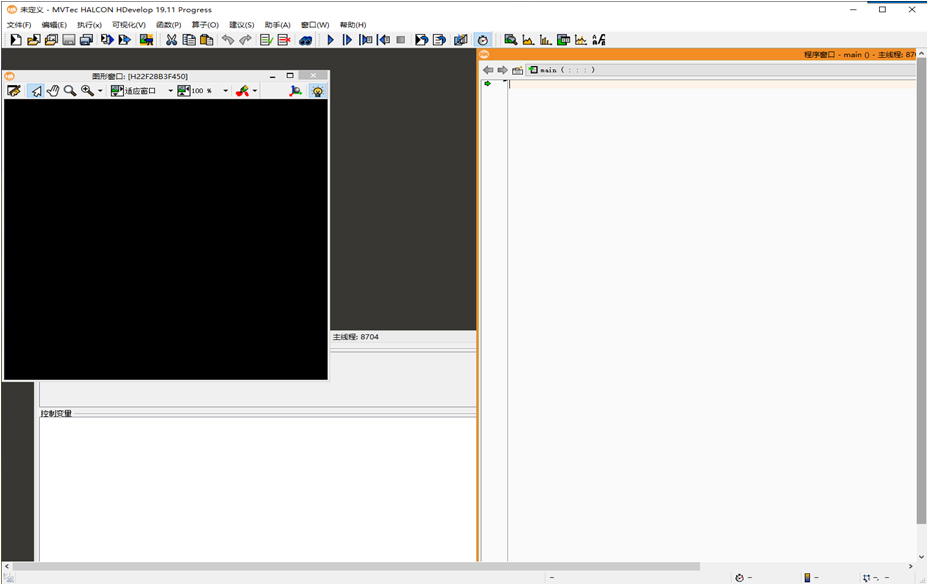Open the example programs browser icon
928x585 pixels.
pyautogui.click(x=51, y=40)
